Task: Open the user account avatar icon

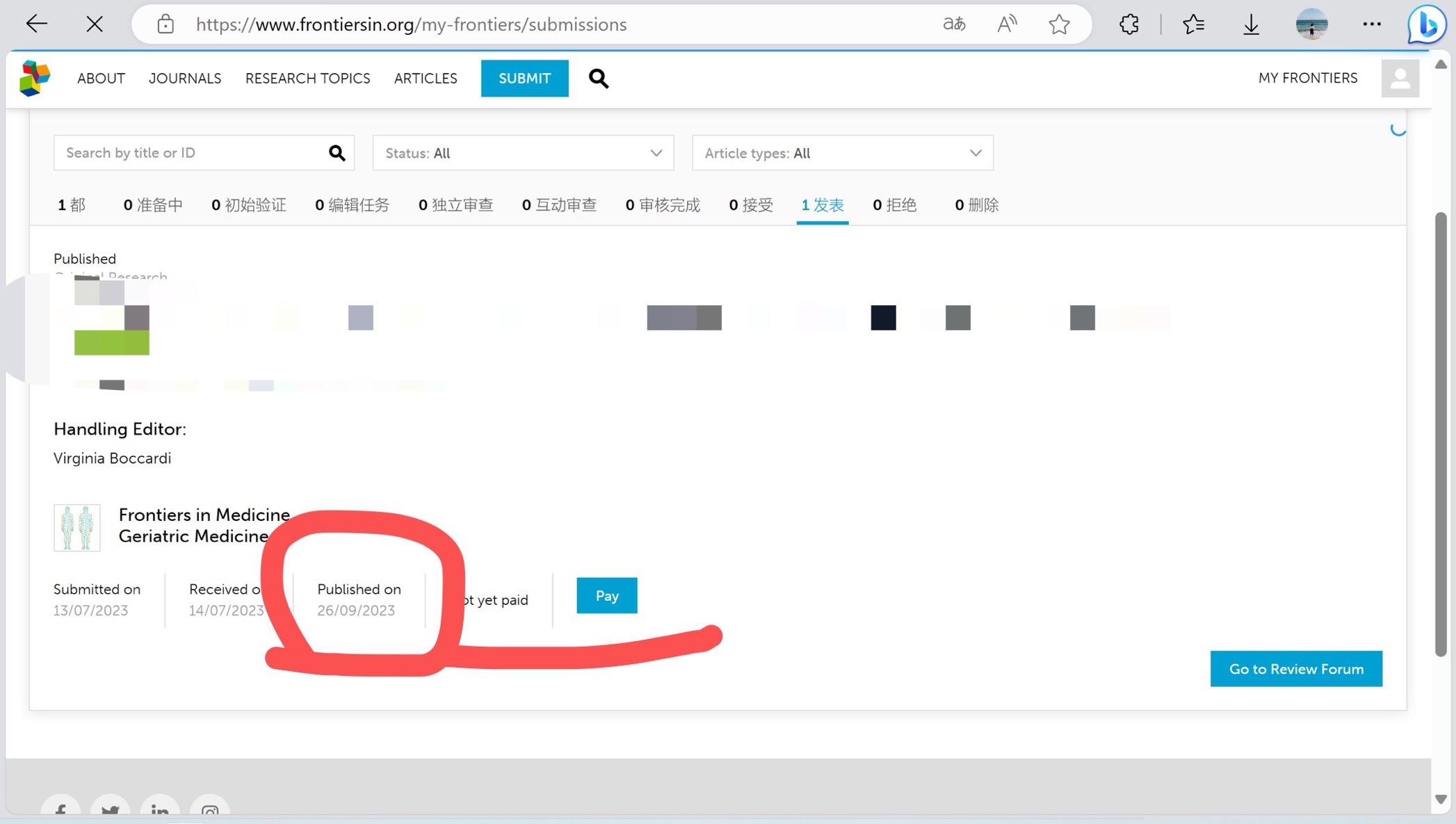Action: (x=1400, y=79)
